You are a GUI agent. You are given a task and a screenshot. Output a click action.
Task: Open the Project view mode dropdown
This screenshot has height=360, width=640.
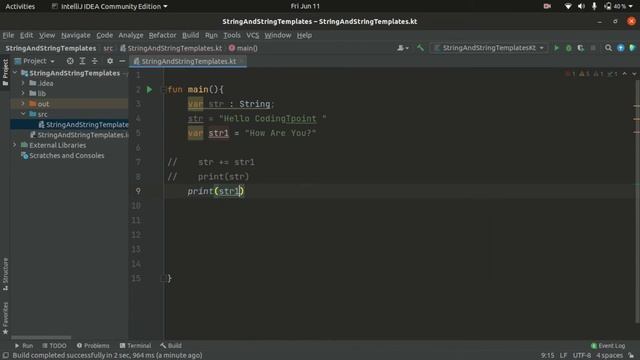coord(34,61)
